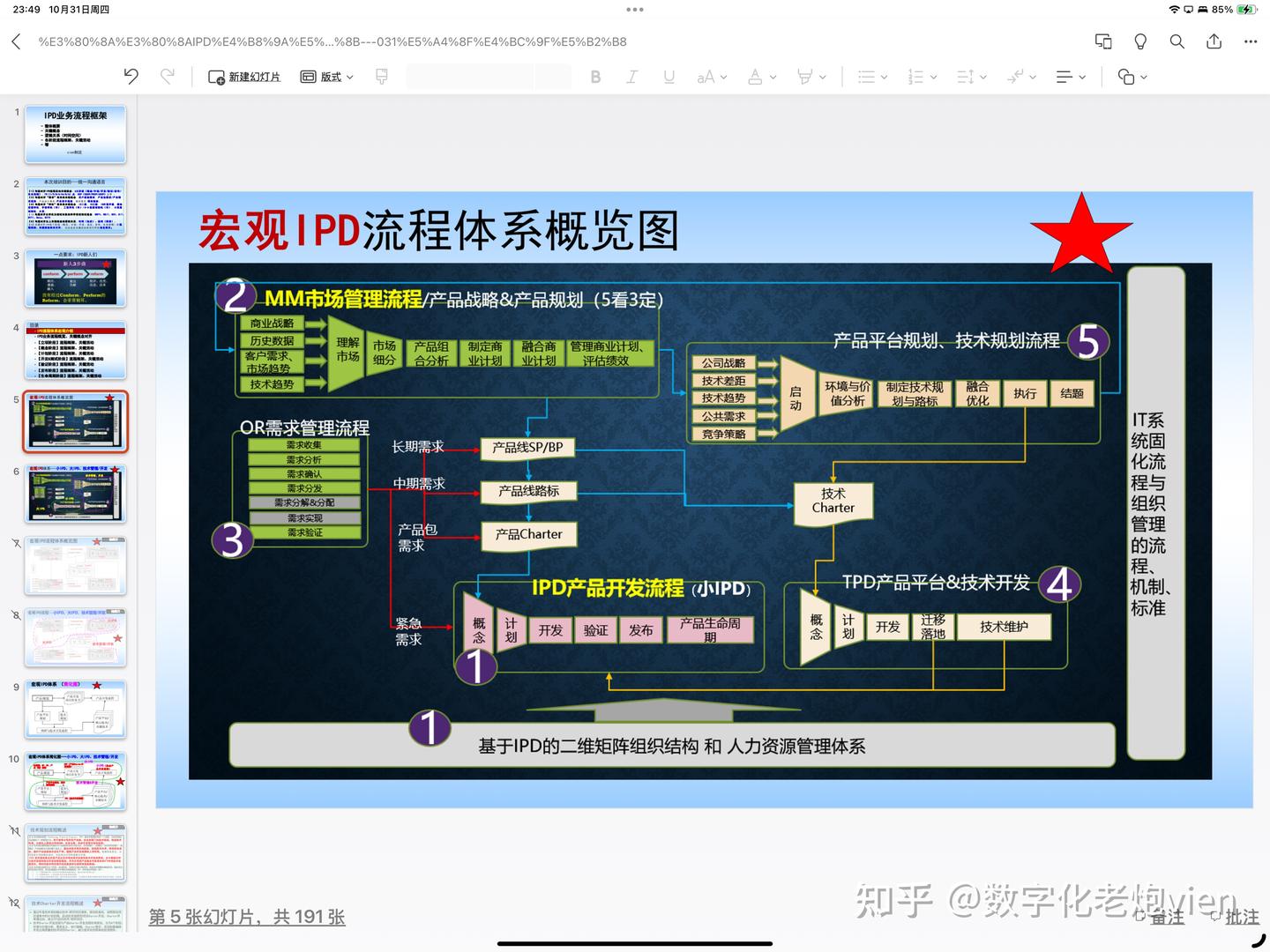Screen dimensions: 1270x952
Task: Toggle underline formatting
Action: (669, 77)
